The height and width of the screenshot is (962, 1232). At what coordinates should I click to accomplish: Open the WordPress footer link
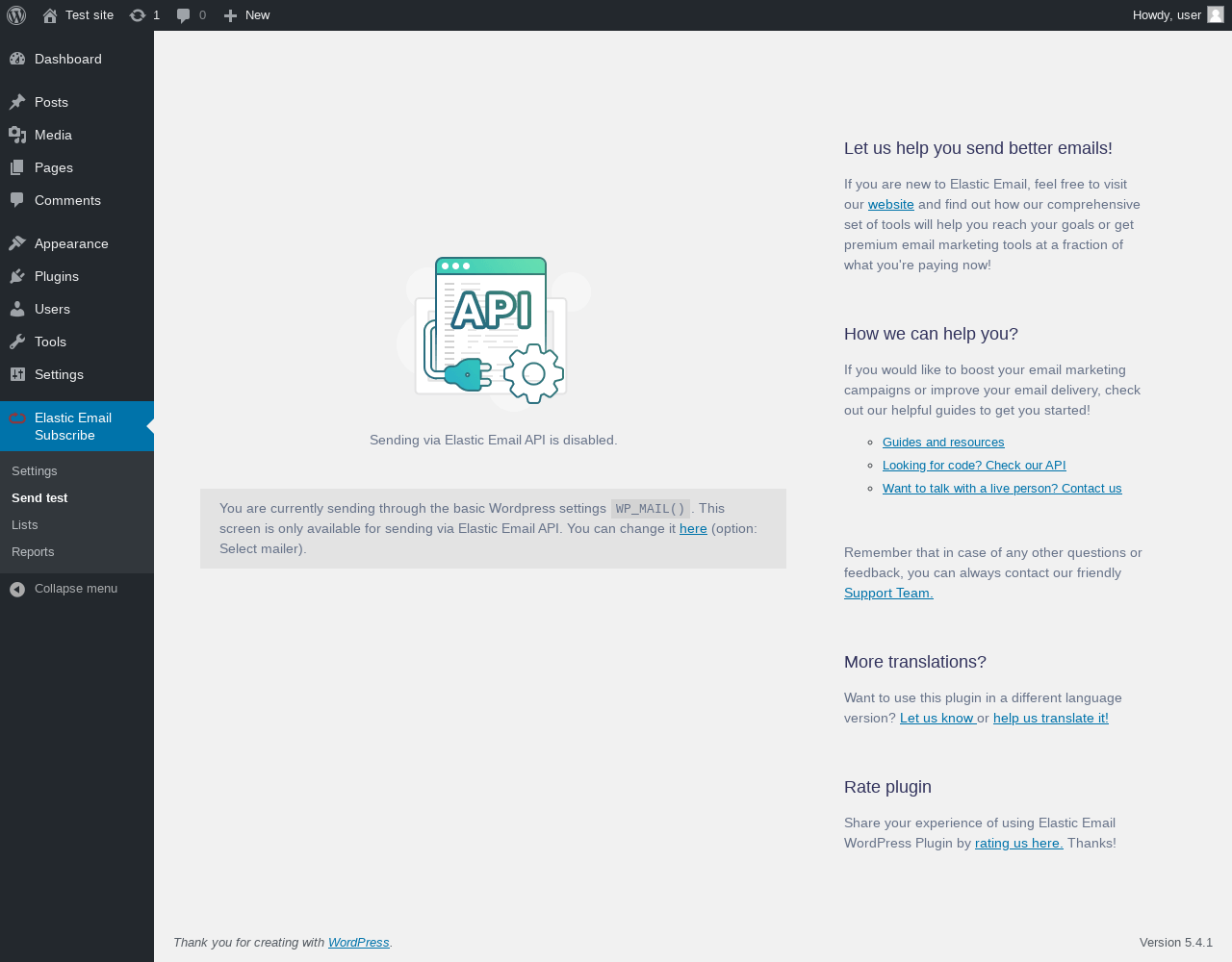(359, 942)
